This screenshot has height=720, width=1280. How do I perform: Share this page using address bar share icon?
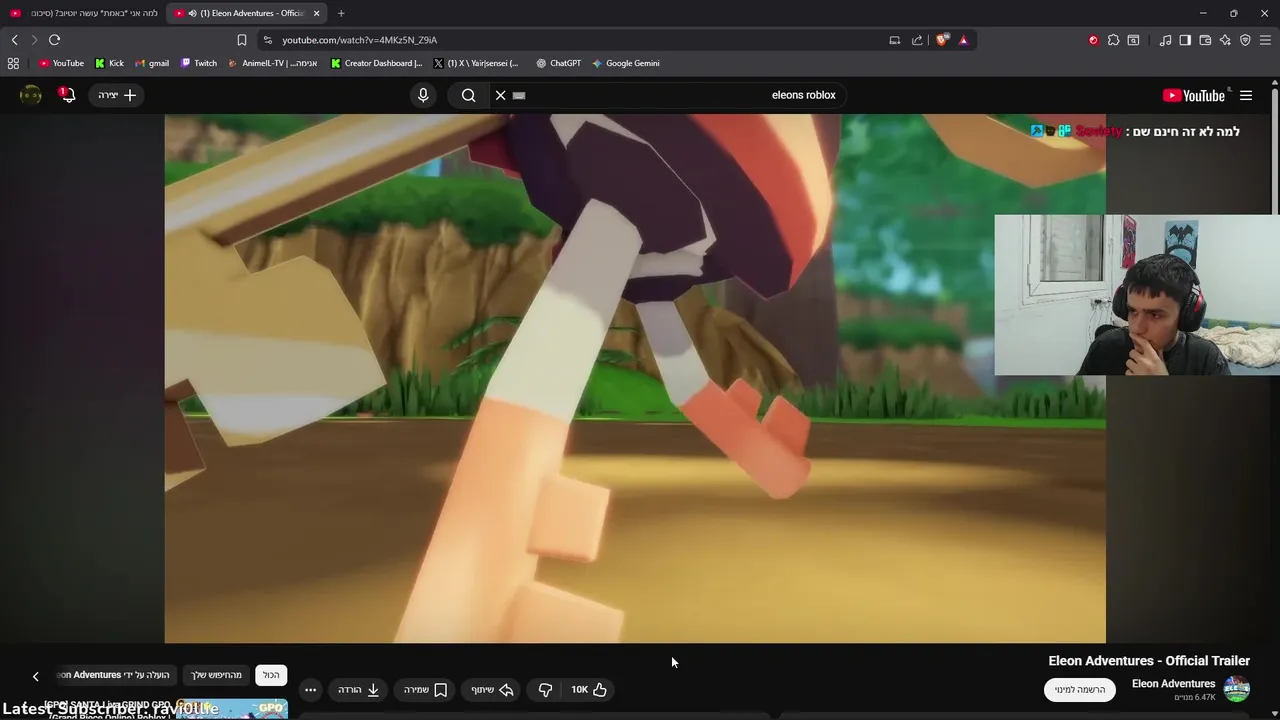click(917, 40)
